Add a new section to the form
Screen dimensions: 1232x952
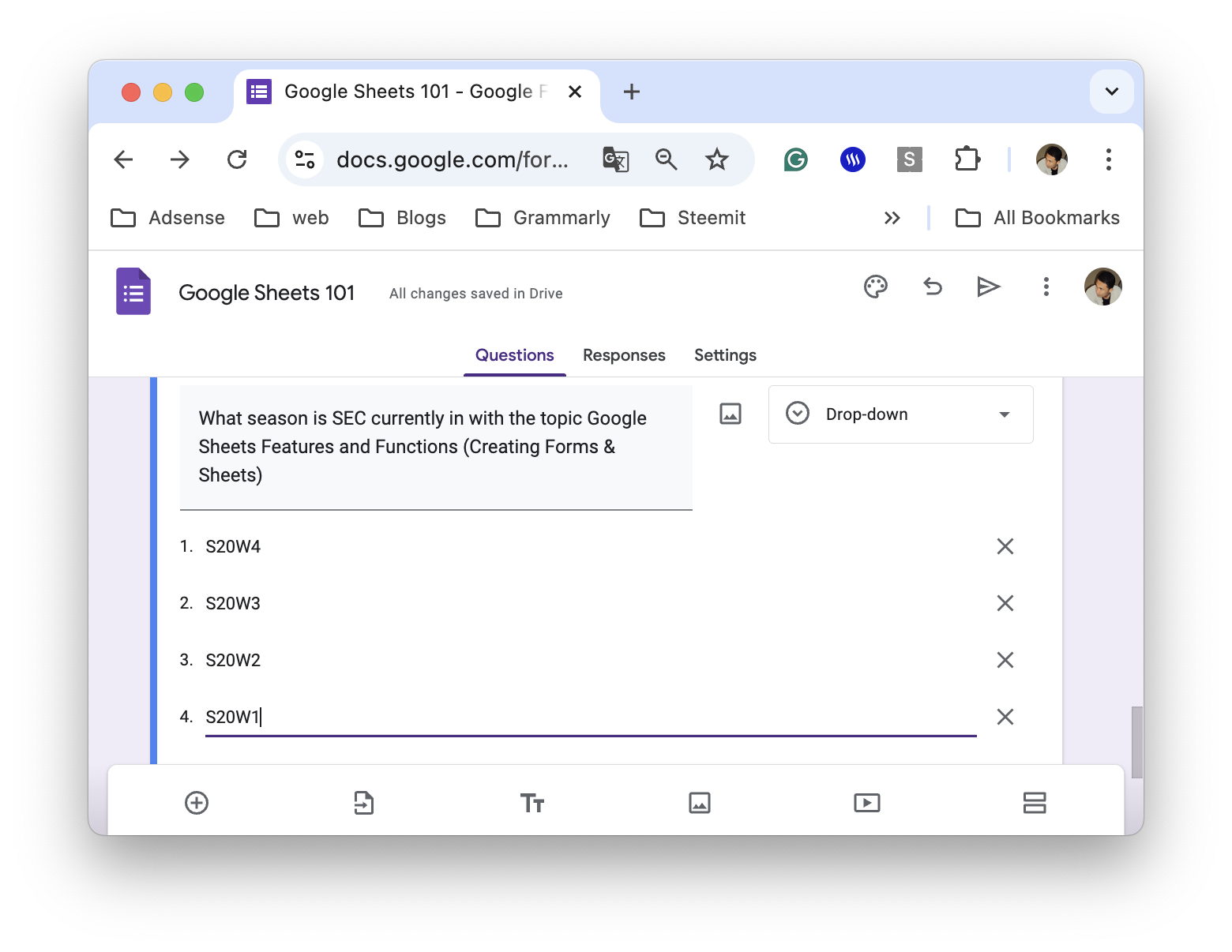(1035, 803)
